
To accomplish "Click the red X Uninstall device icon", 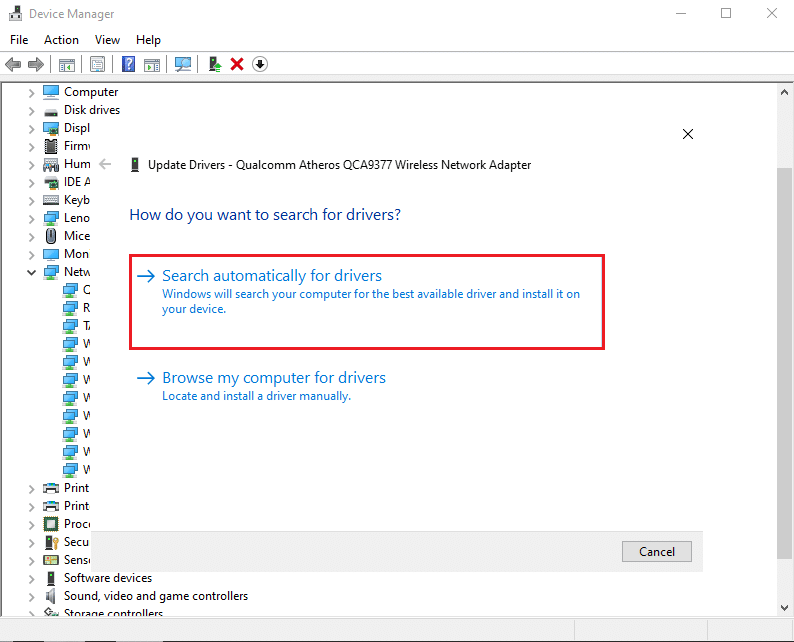I will (x=237, y=64).
